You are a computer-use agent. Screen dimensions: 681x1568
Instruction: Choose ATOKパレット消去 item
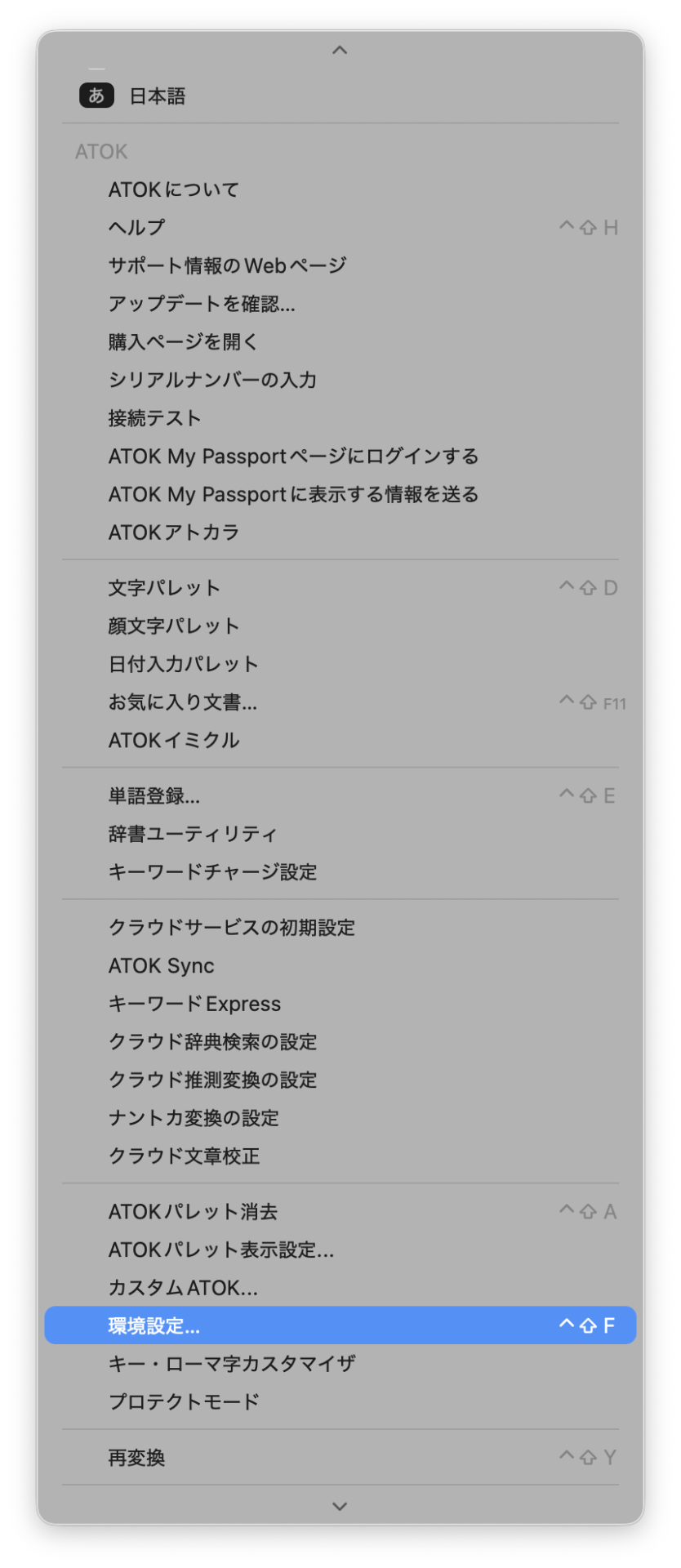pos(340,1212)
